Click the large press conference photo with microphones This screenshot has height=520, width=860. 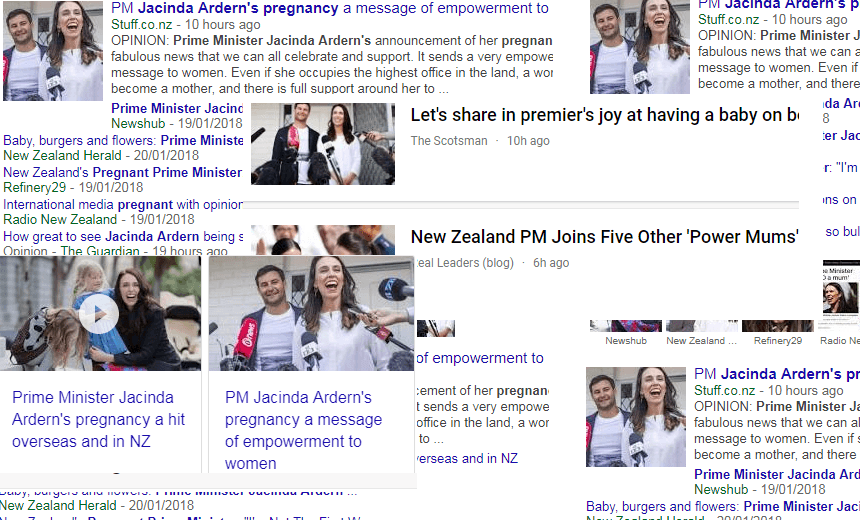pyautogui.click(x=311, y=313)
